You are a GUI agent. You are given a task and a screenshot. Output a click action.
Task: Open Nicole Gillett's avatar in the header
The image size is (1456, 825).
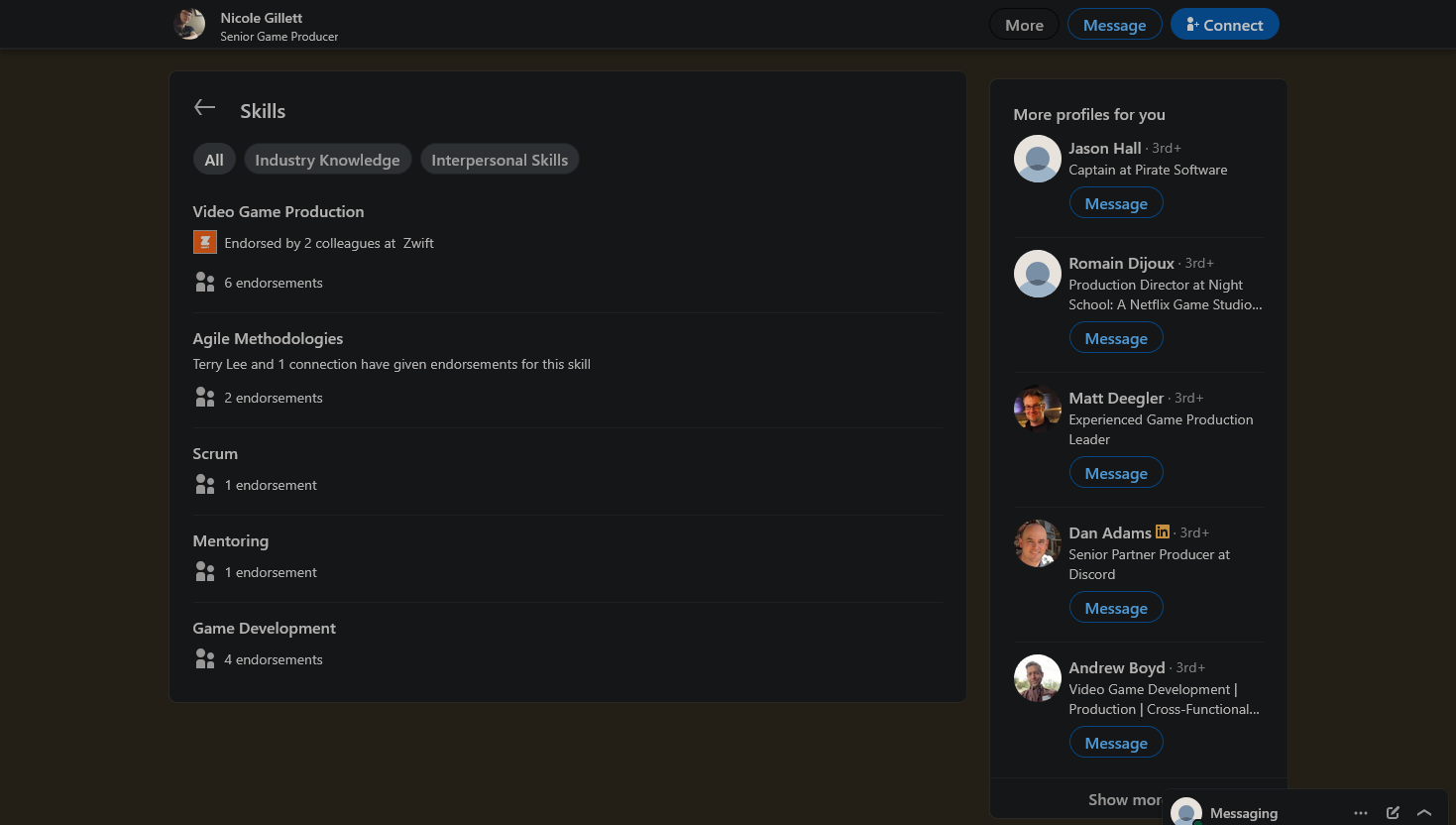(x=189, y=24)
